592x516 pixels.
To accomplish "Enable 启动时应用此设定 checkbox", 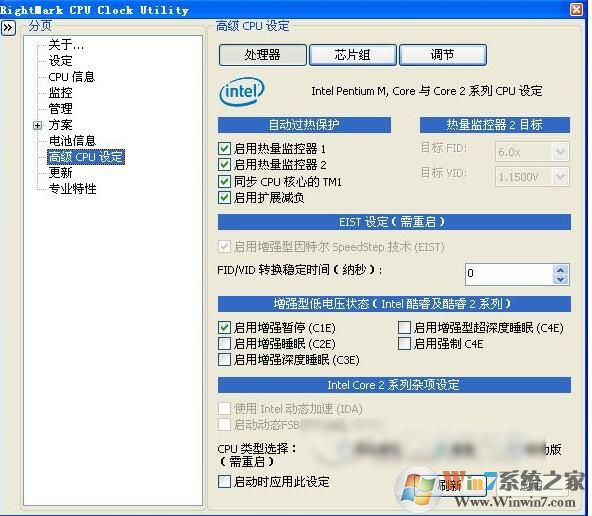I will point(224,482).
